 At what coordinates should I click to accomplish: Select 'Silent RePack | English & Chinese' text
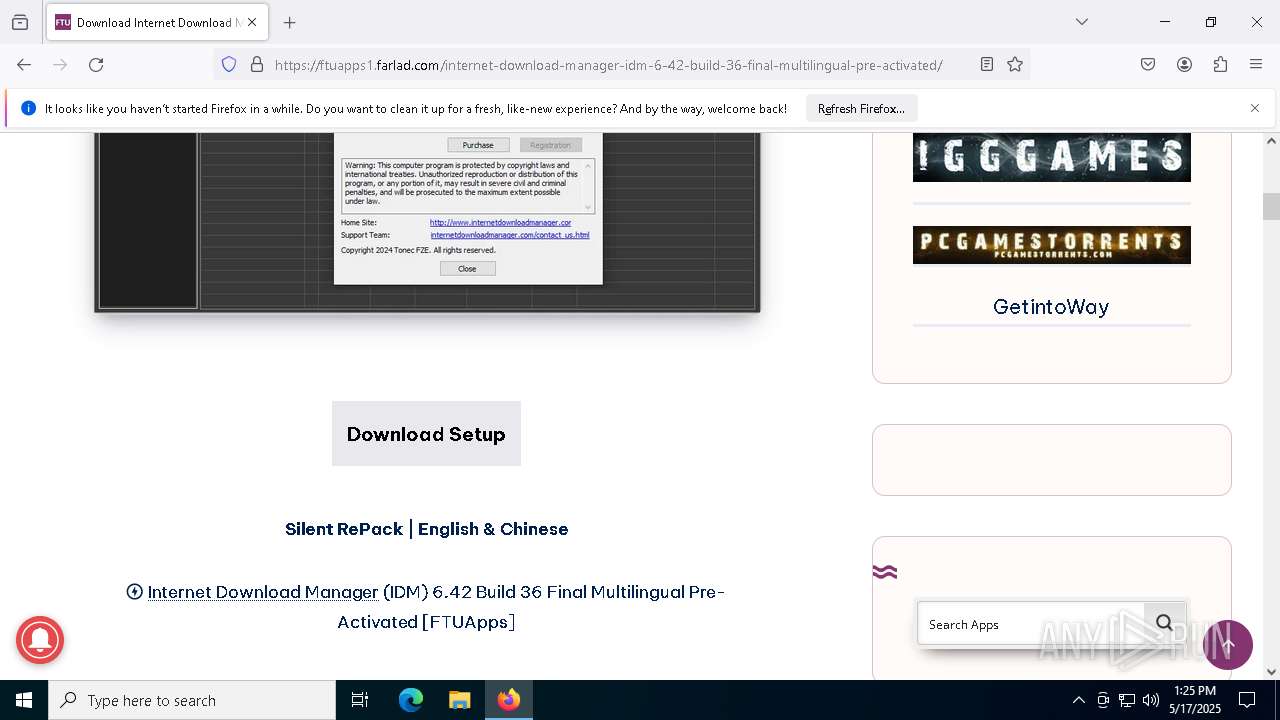(x=426, y=529)
